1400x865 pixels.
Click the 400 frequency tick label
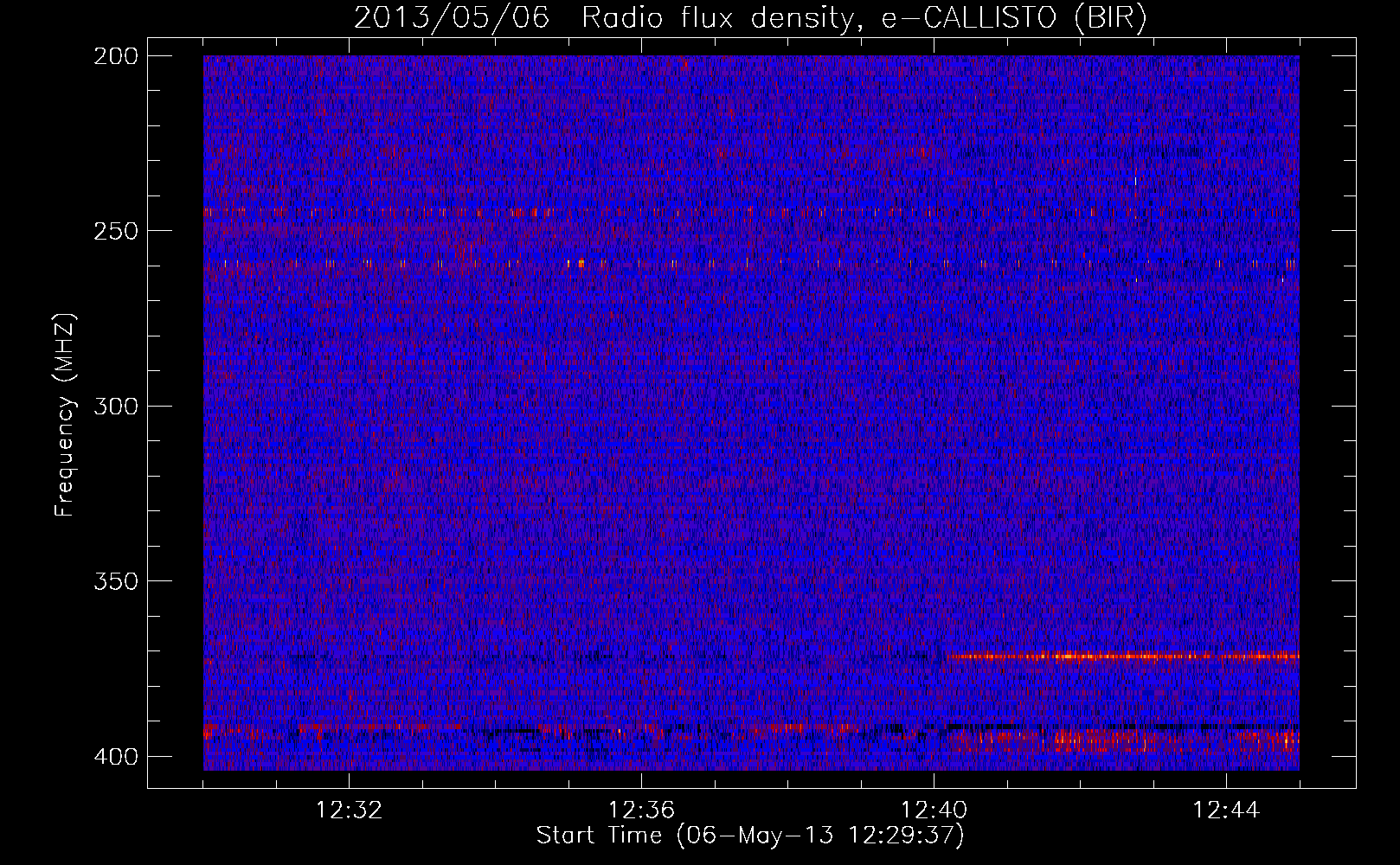[115, 757]
